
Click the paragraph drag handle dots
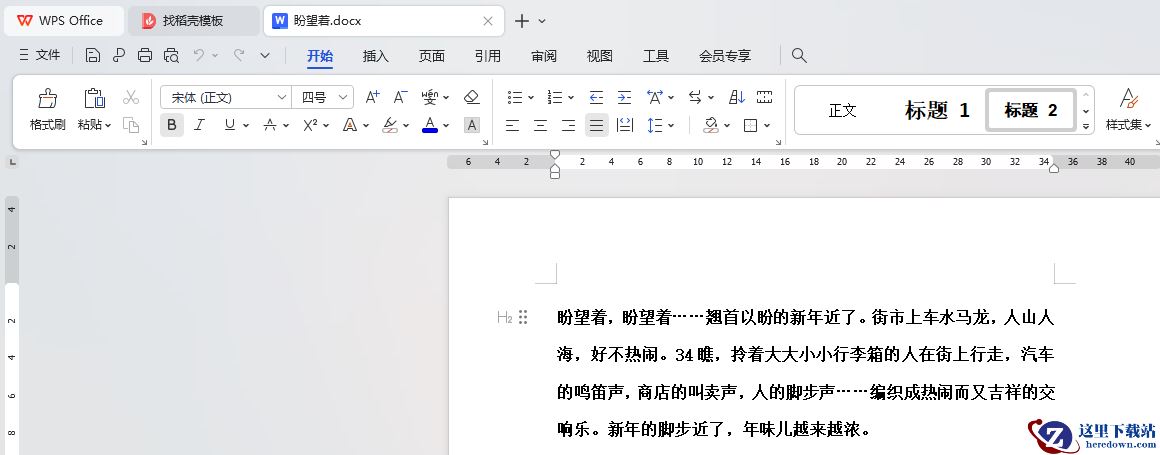(x=523, y=317)
